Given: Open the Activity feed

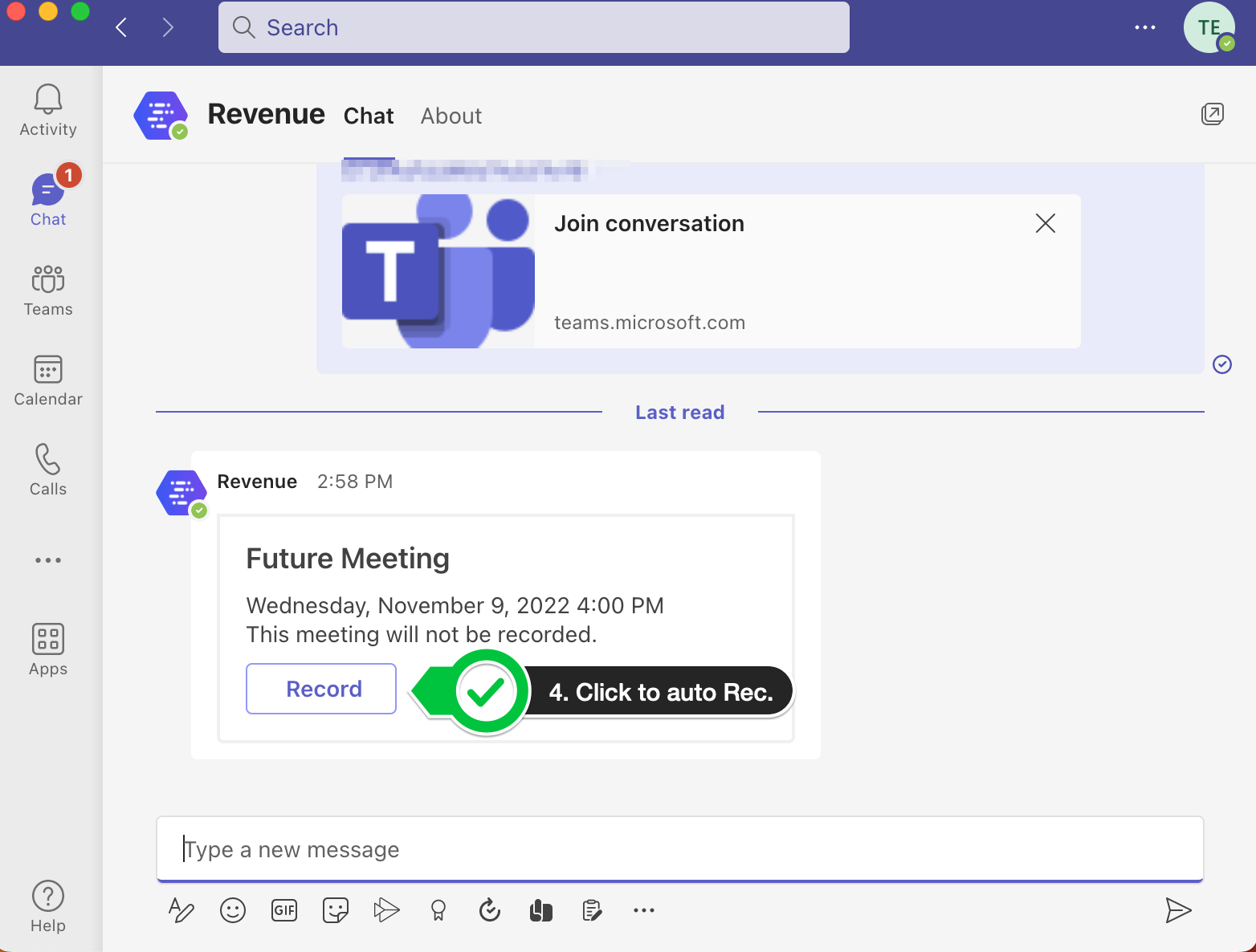Looking at the screenshot, I should click(48, 110).
